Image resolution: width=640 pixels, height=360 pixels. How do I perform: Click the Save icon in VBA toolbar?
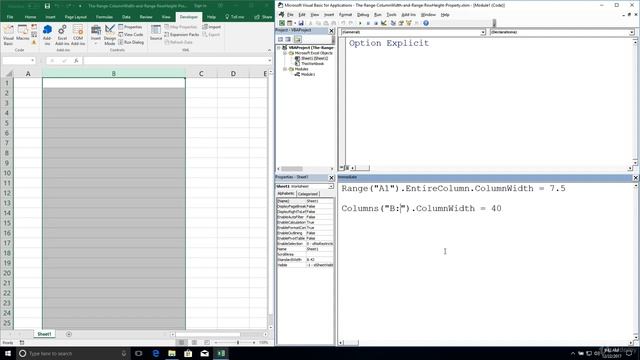[x=301, y=23]
